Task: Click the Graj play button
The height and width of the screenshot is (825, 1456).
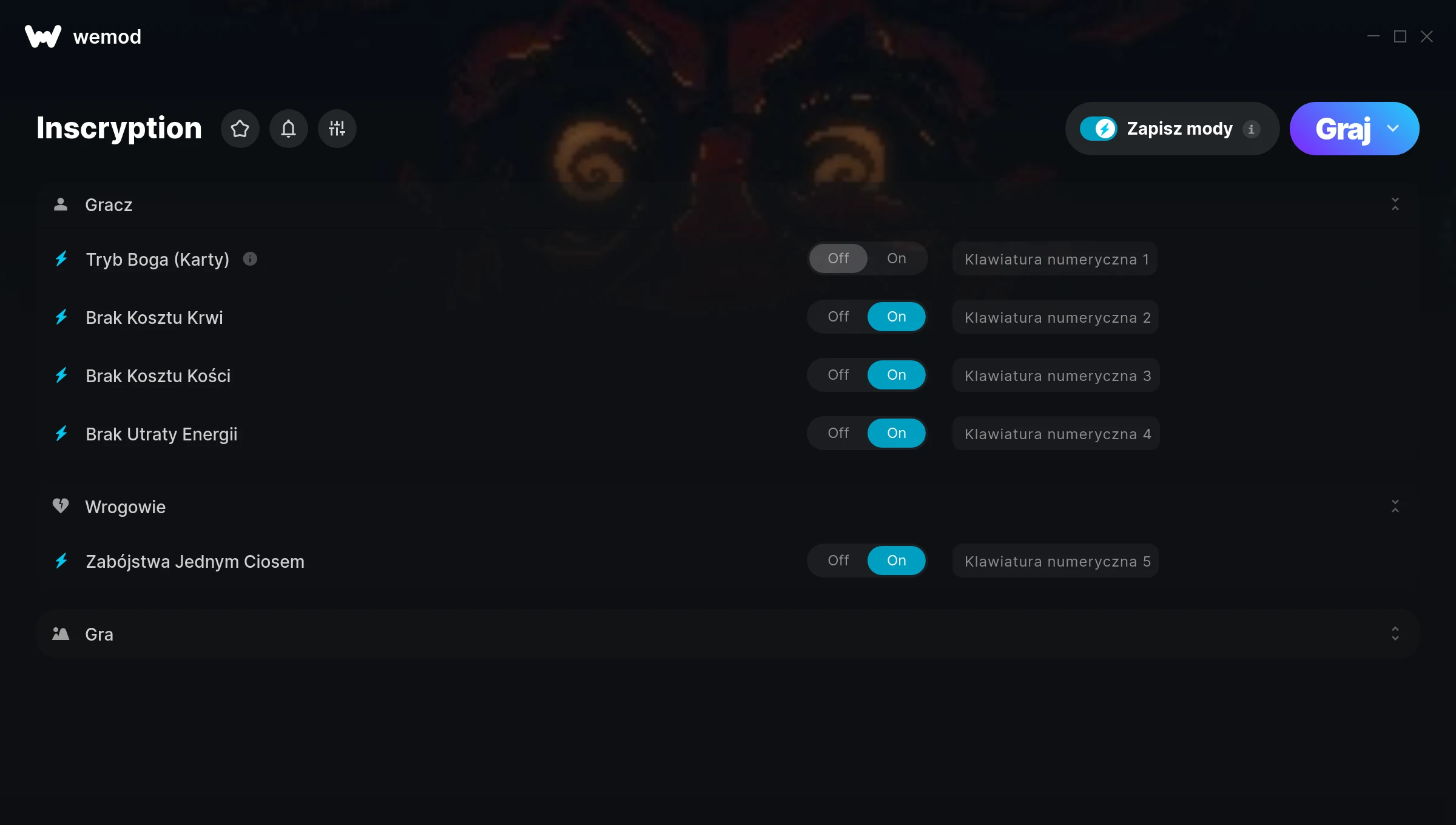Action: click(x=1343, y=129)
